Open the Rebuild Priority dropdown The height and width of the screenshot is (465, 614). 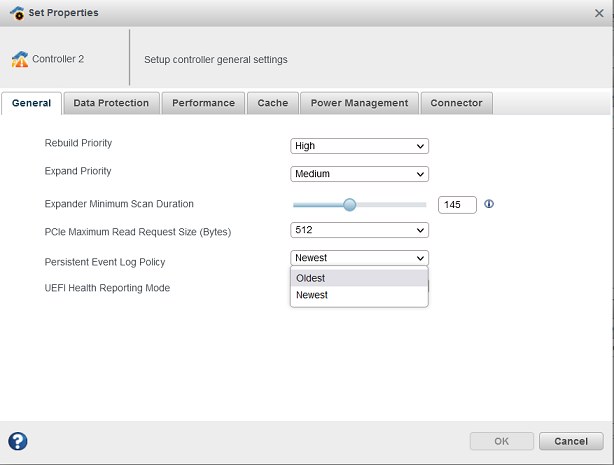(x=359, y=146)
